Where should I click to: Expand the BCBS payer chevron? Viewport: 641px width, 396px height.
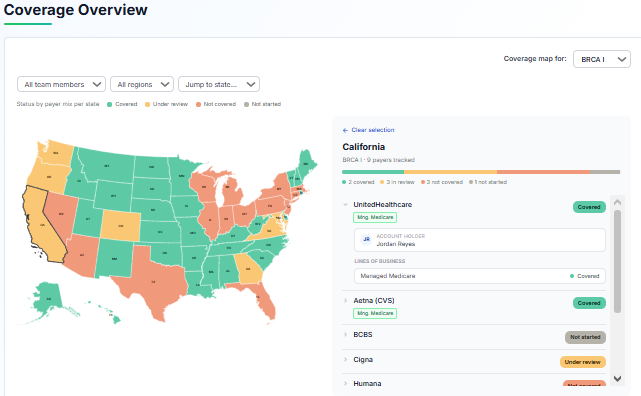click(345, 335)
